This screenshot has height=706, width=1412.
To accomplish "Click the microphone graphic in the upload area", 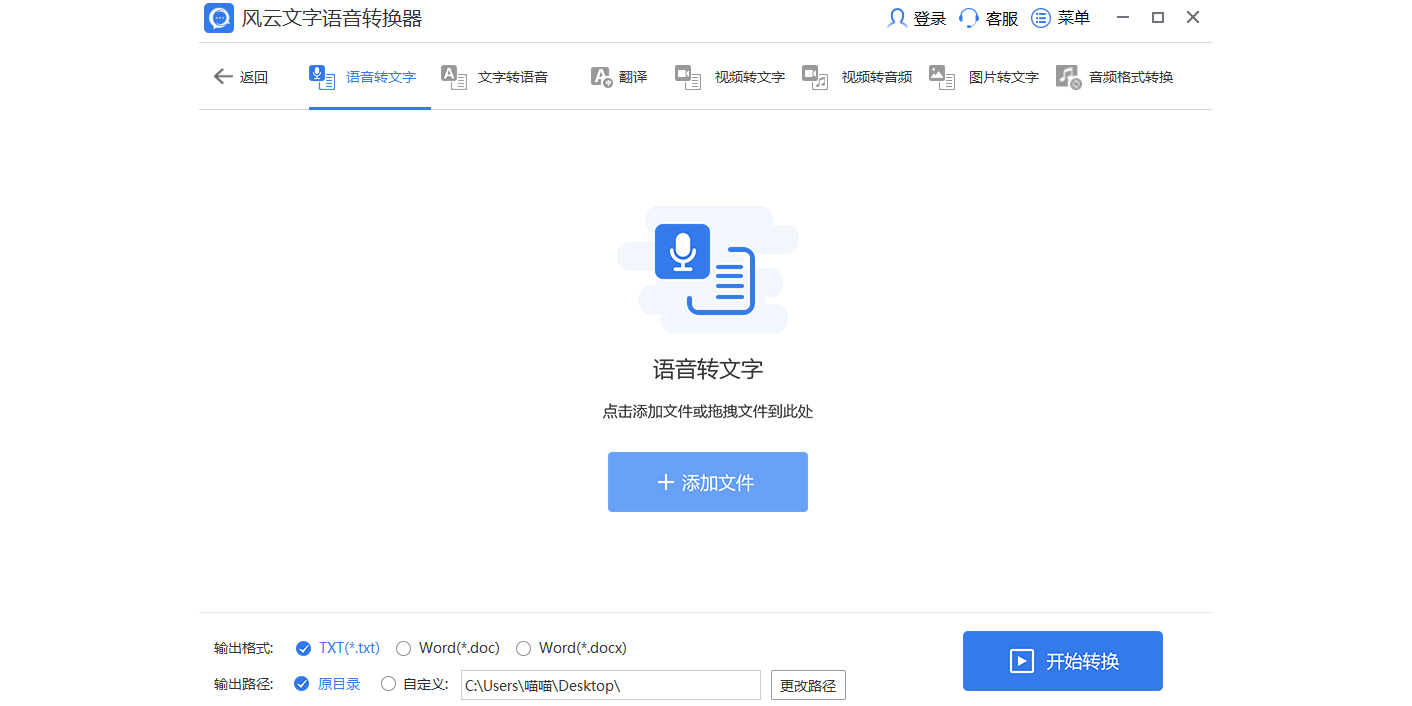I will click(683, 252).
